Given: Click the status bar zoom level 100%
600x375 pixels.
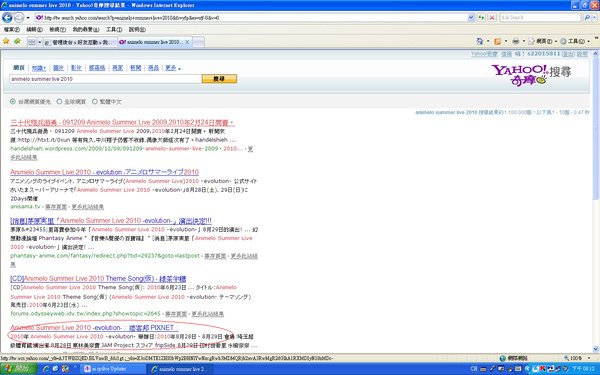Looking at the screenshot, I should tap(577, 358).
